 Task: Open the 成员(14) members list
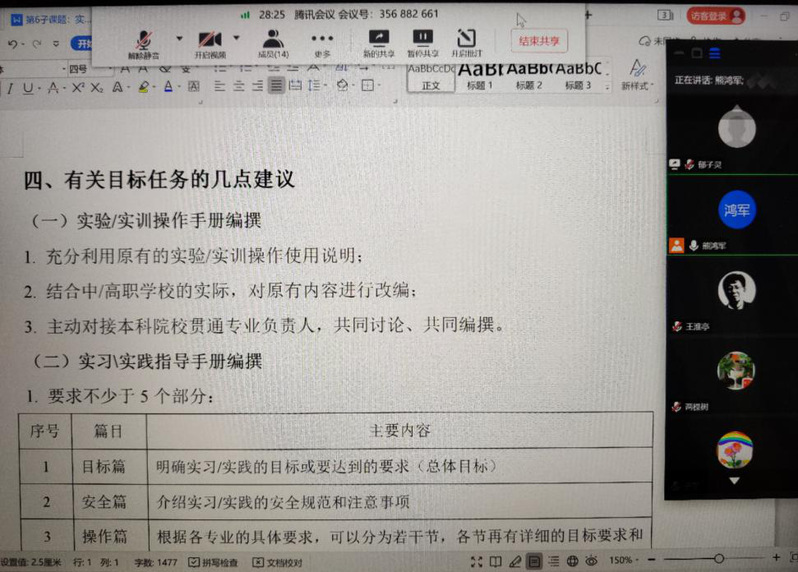(272, 42)
